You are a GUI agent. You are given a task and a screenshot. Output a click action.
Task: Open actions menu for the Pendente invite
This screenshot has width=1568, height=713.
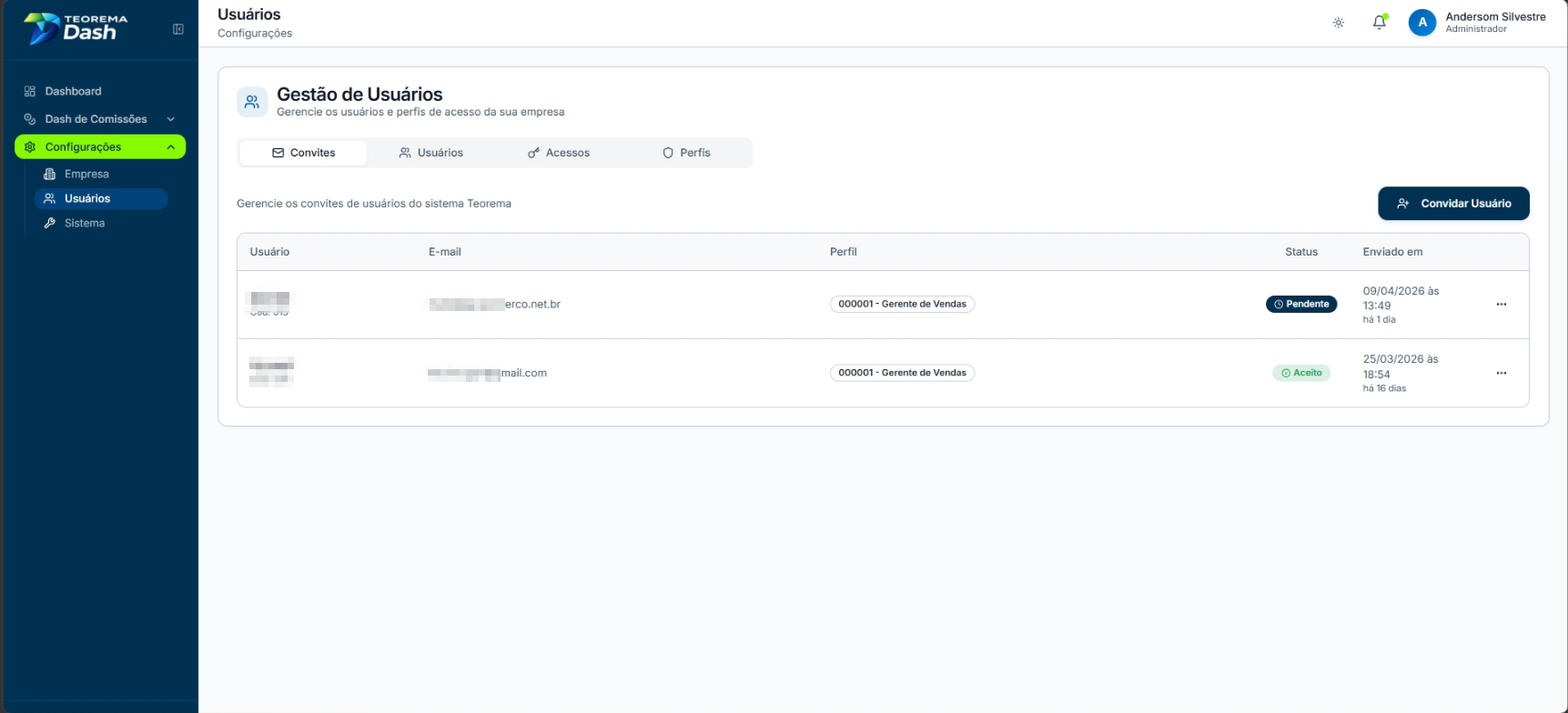[x=1502, y=305]
